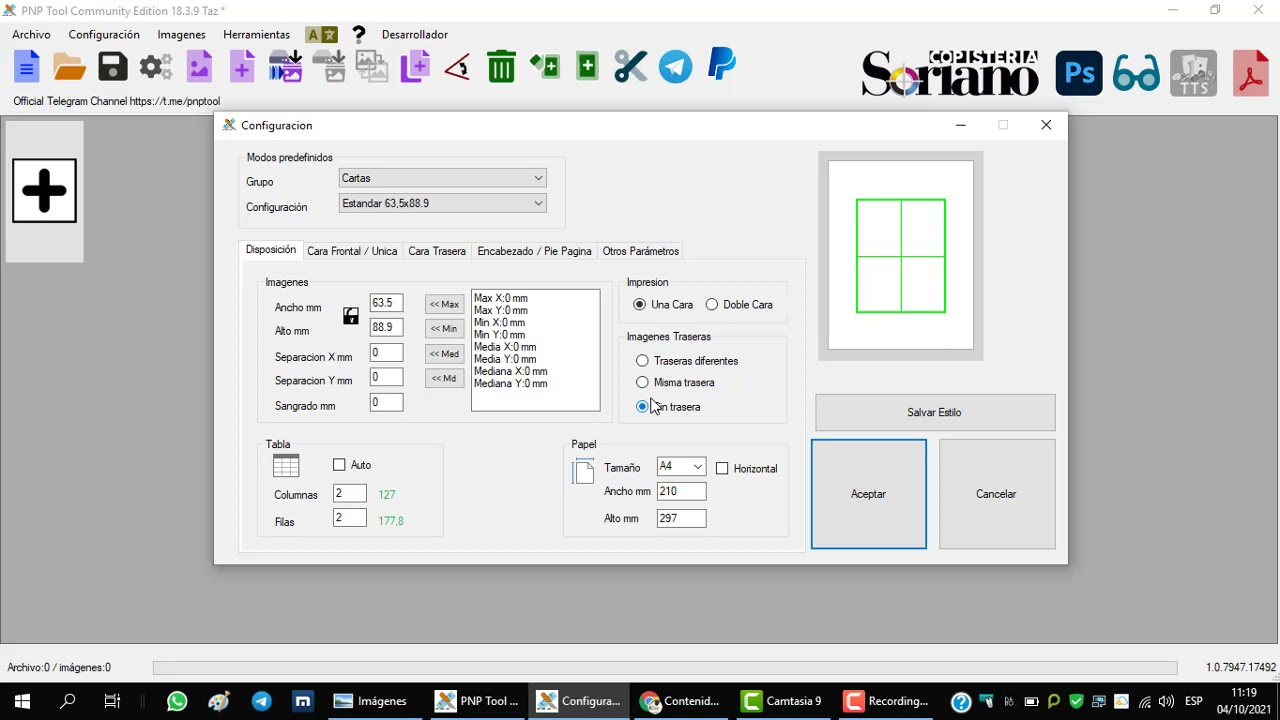The height and width of the screenshot is (720, 1280).
Task: Click the green trash can icon
Action: coord(501,67)
